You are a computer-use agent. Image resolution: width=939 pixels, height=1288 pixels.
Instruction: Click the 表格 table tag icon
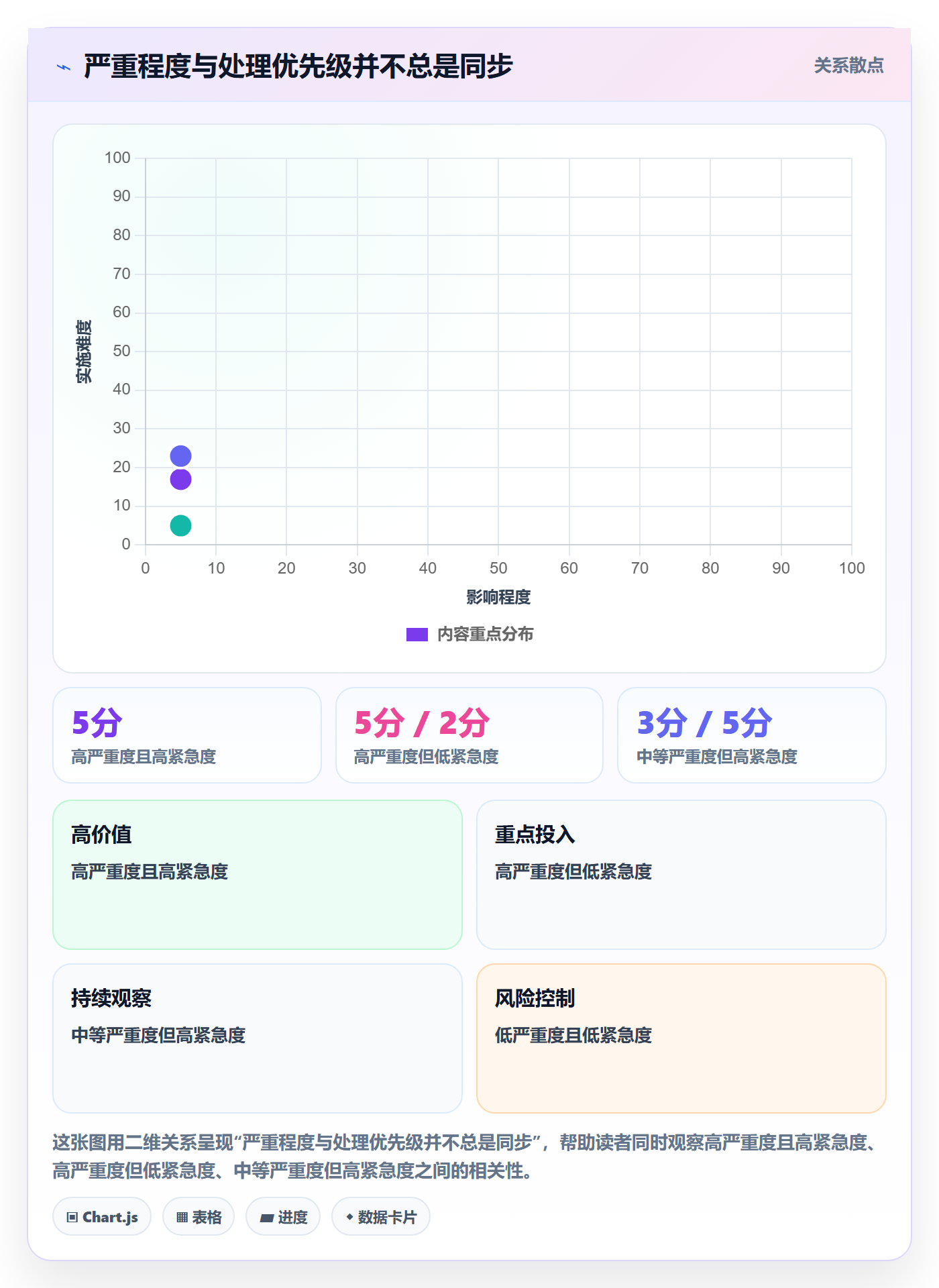pos(182,1218)
